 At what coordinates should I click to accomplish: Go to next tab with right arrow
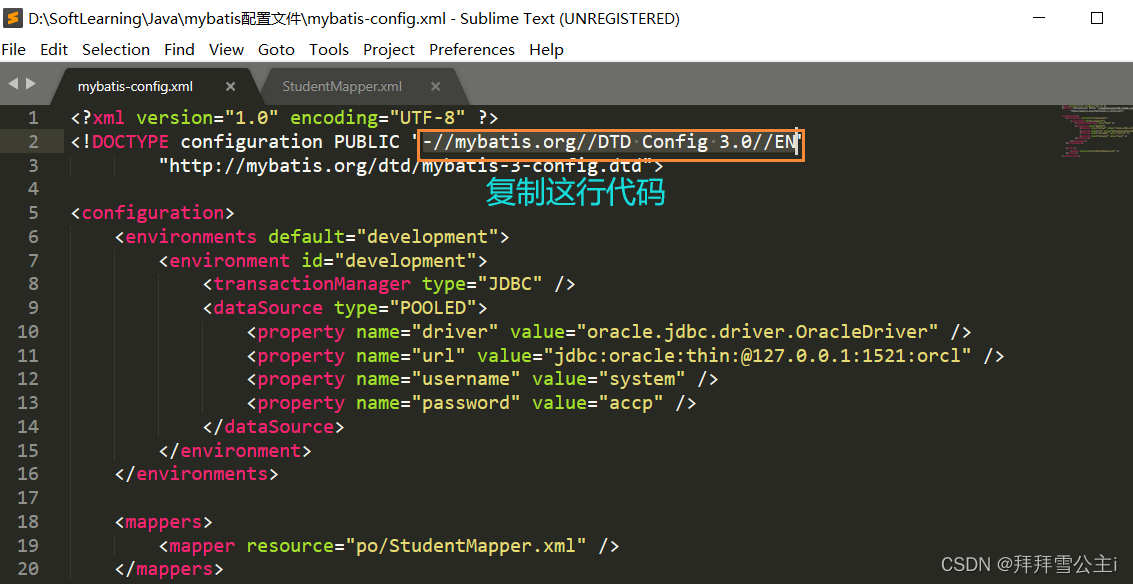click(x=30, y=84)
